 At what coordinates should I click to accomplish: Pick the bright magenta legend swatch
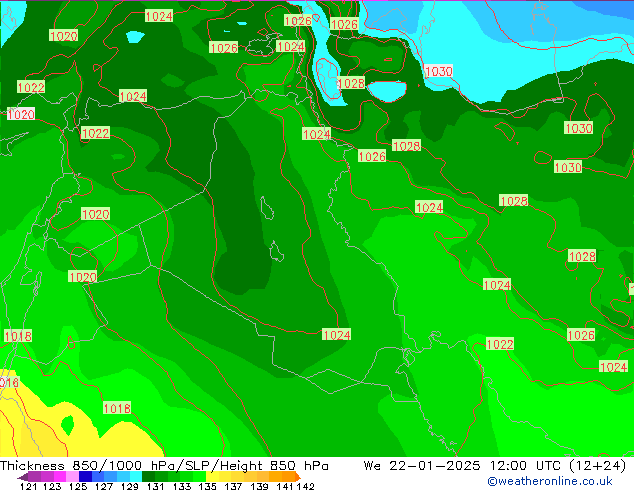(x=60, y=477)
